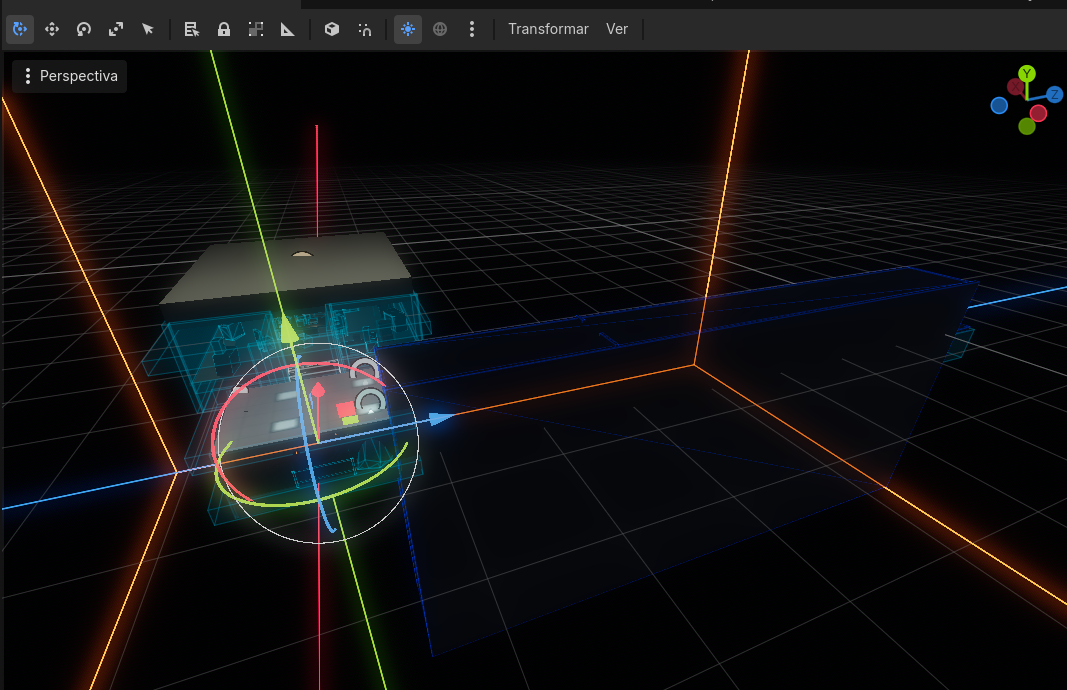Select the Rotate mode tool
The image size is (1067, 690).
pos(84,29)
